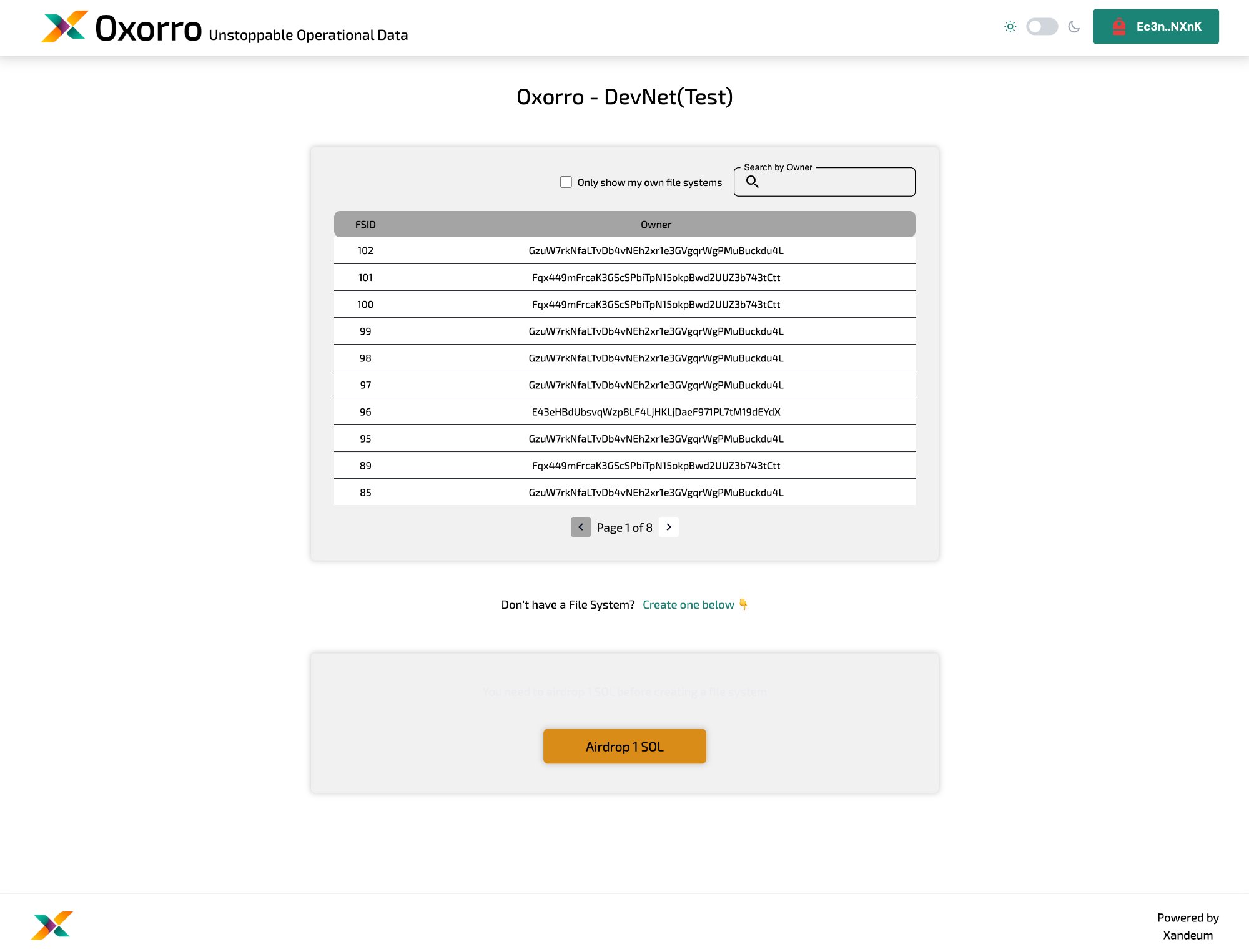Select the row with FSID 96
Image resolution: width=1249 pixels, height=952 pixels.
point(624,412)
